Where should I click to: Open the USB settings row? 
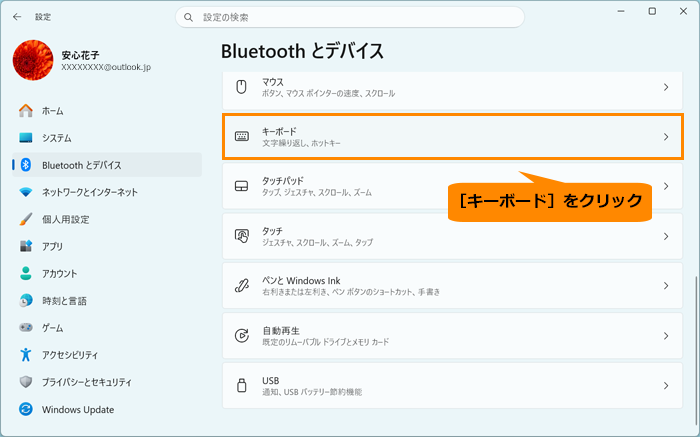[x=453, y=385]
